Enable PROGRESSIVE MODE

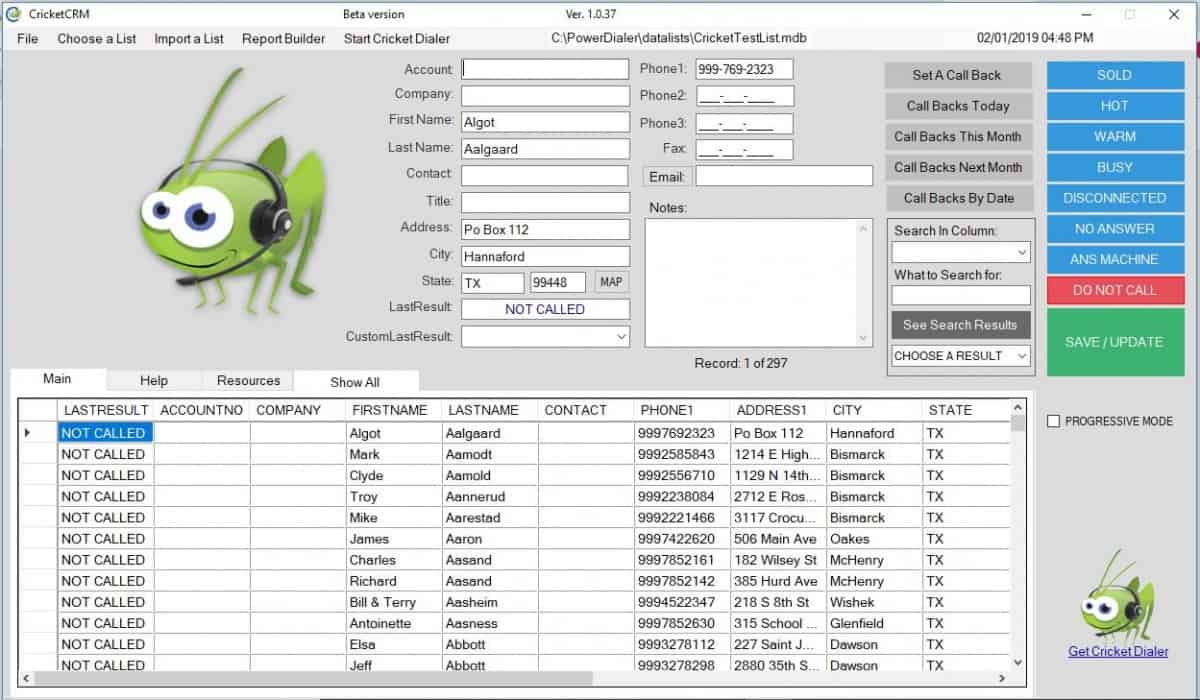pyautogui.click(x=1053, y=421)
